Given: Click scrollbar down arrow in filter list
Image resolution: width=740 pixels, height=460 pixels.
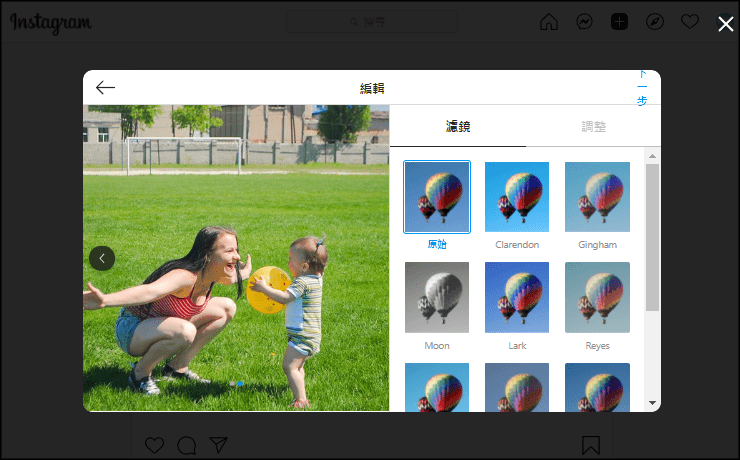Looking at the screenshot, I should [652, 403].
